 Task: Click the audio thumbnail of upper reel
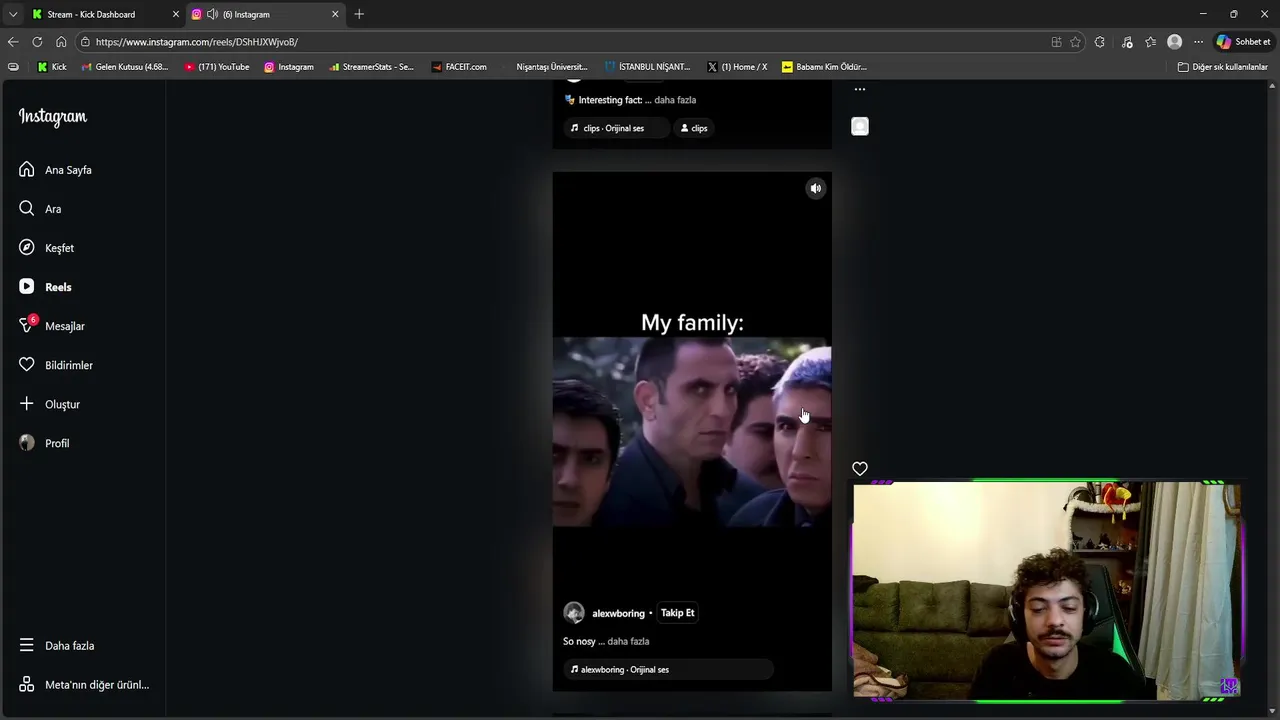click(860, 126)
